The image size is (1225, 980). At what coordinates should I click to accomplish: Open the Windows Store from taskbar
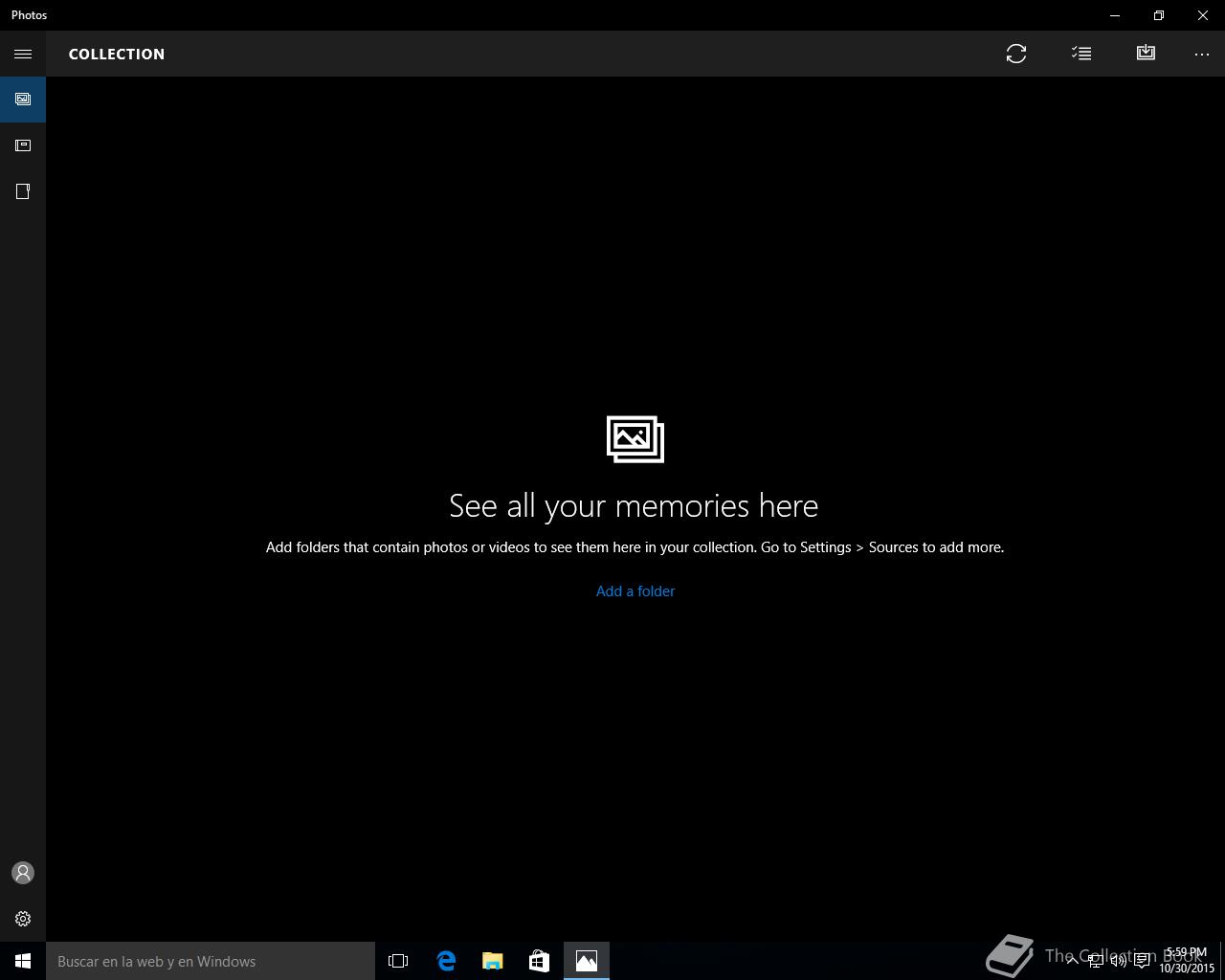click(x=539, y=961)
